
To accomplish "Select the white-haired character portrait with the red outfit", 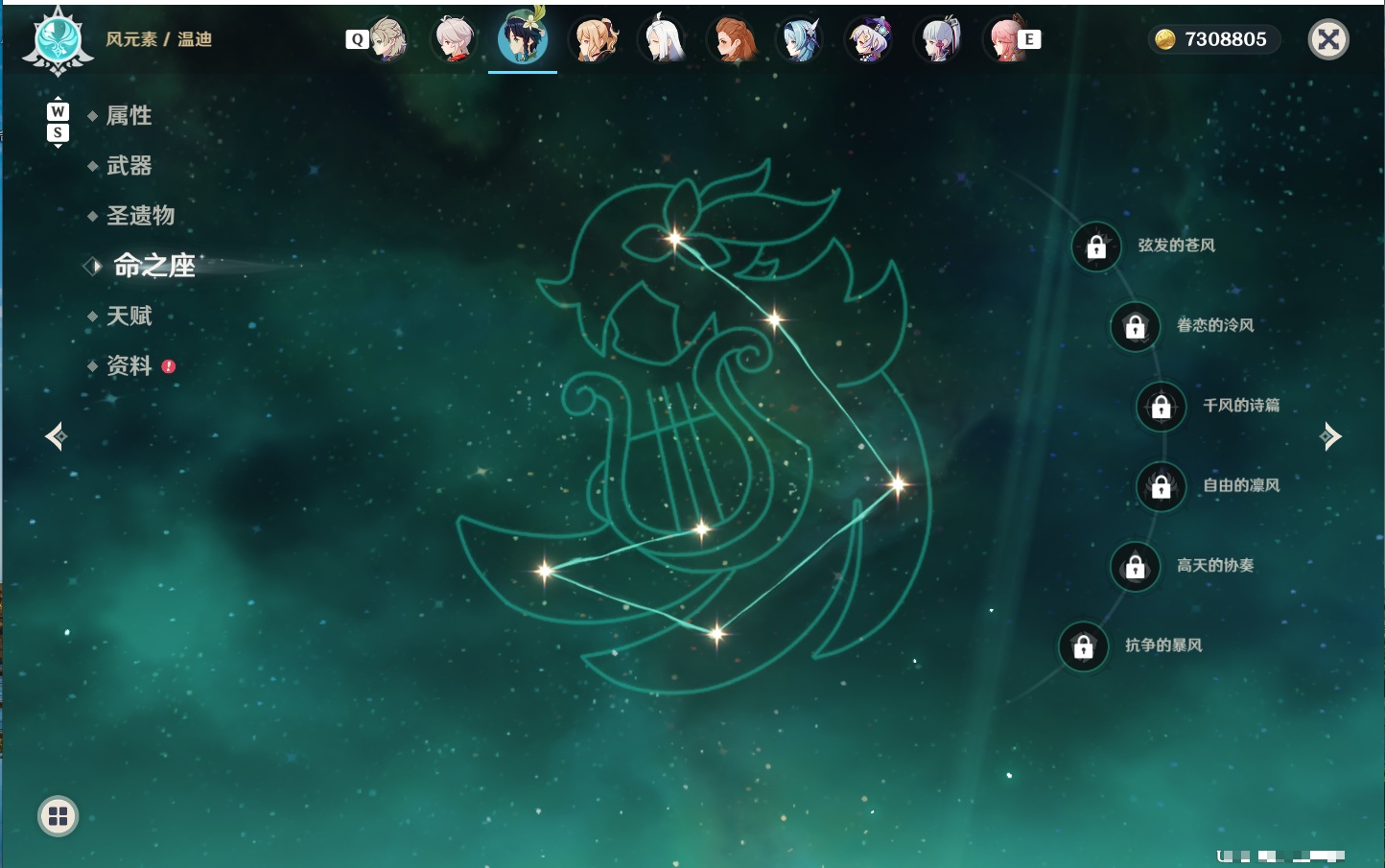I will point(454,40).
